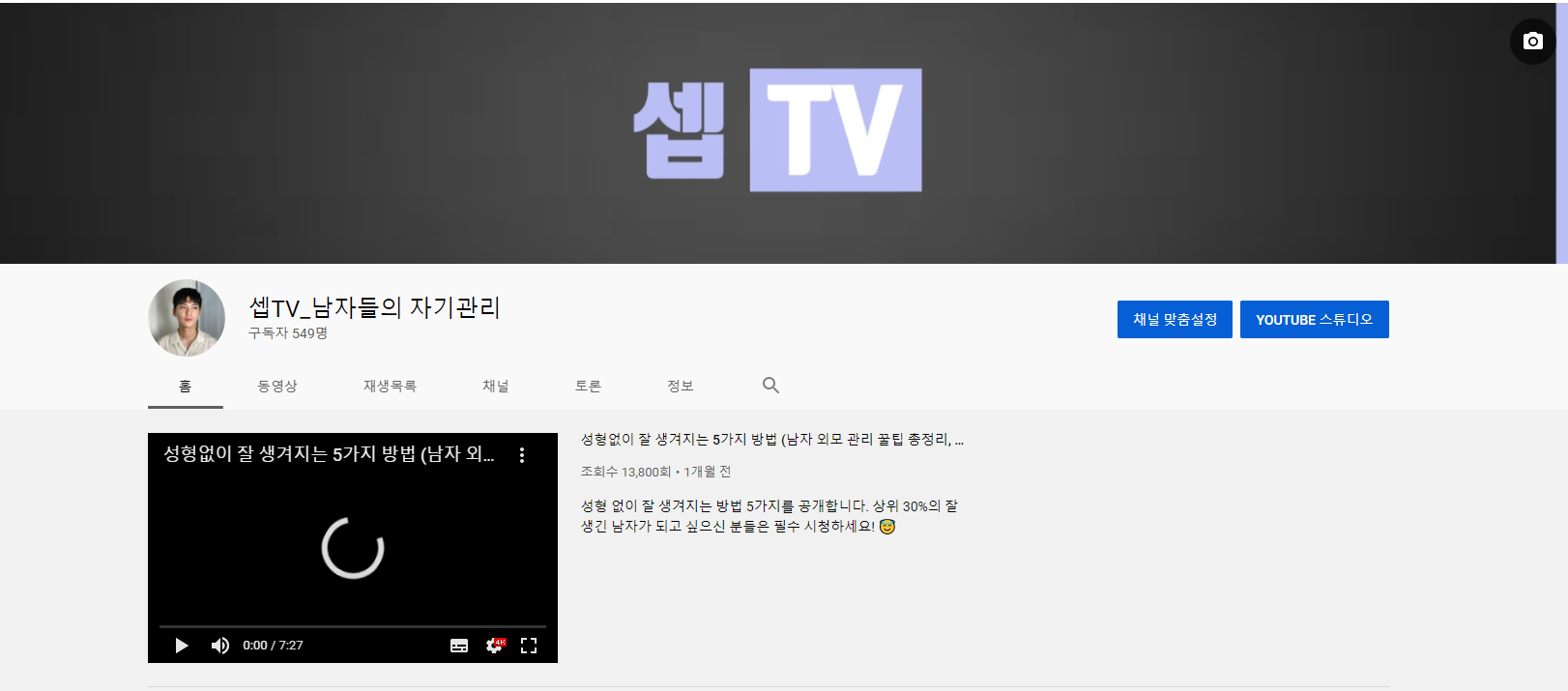Click the camera icon to edit banner
1568x691 pixels.
click(1532, 42)
